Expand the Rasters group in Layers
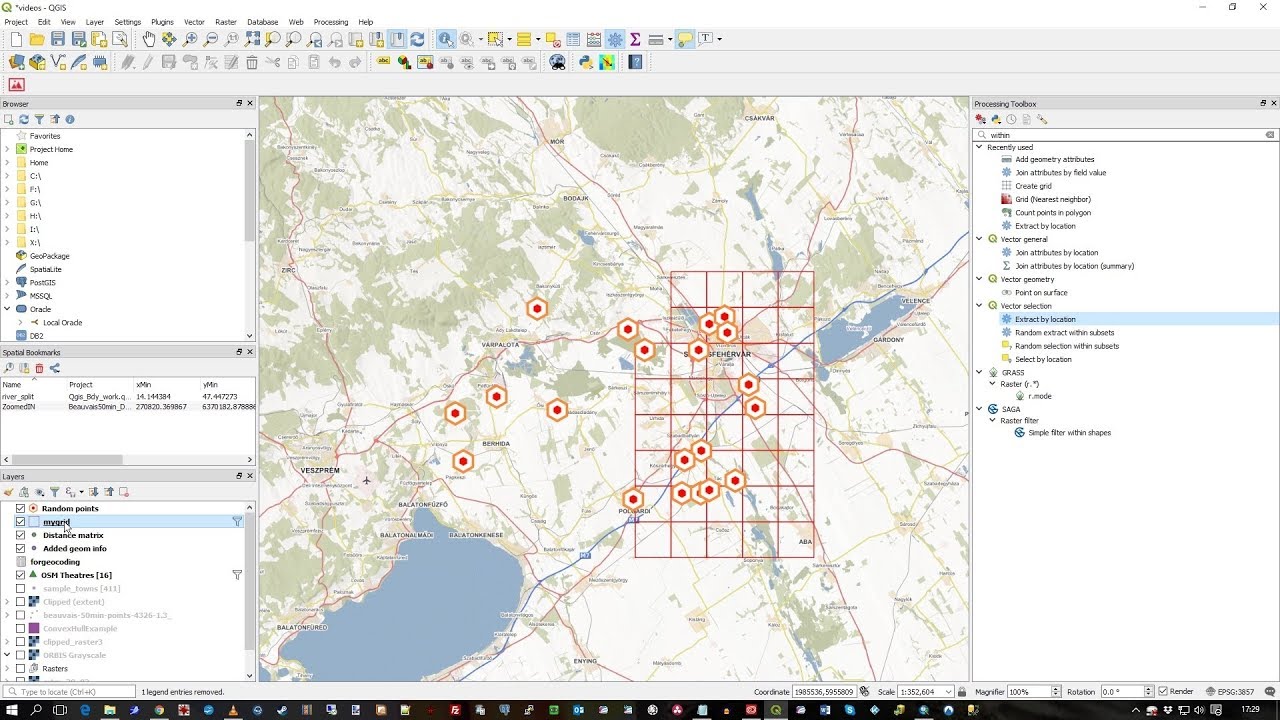The image size is (1280, 720). click(x=7, y=668)
